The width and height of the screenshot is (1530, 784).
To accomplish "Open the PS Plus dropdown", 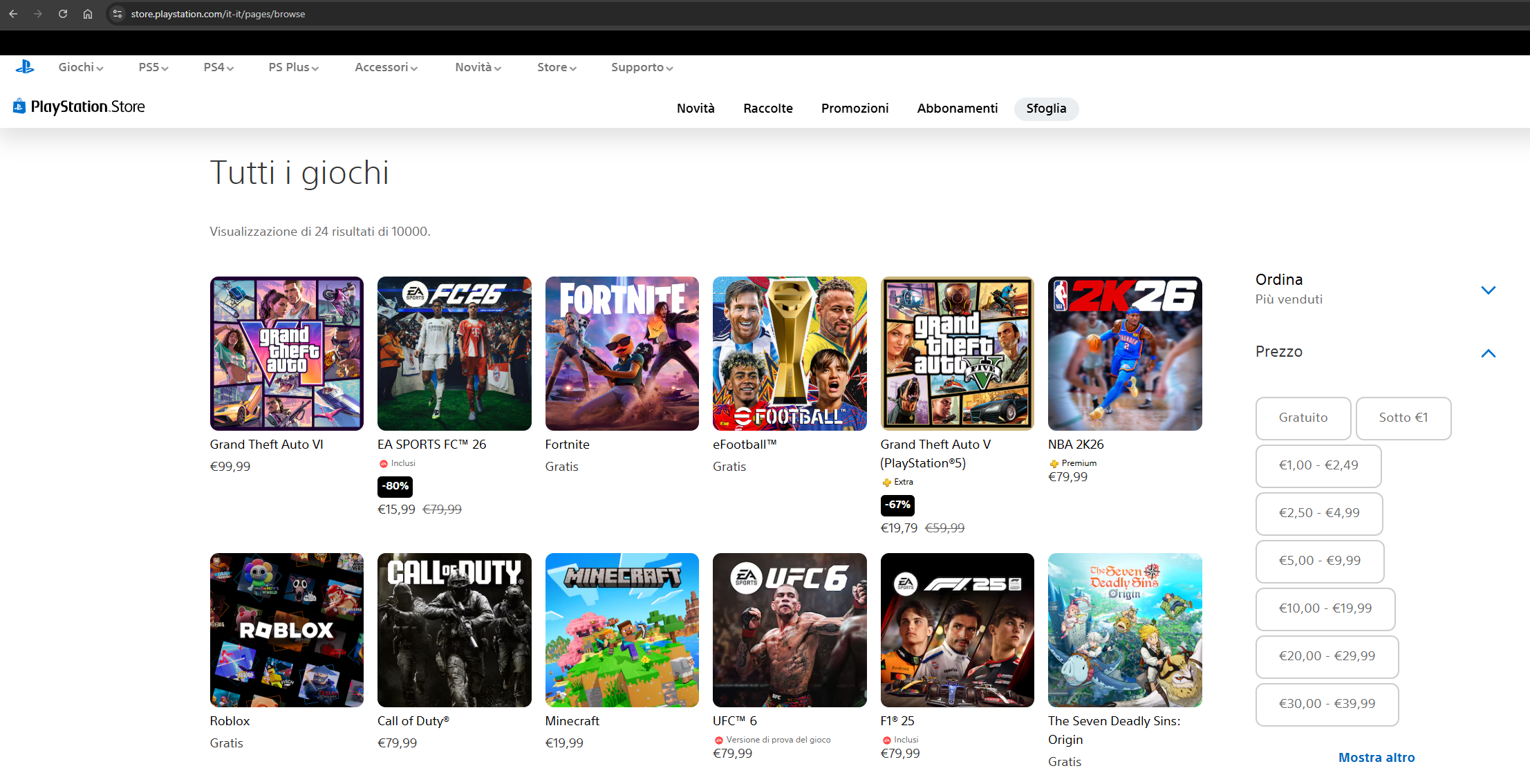I will 294,67.
